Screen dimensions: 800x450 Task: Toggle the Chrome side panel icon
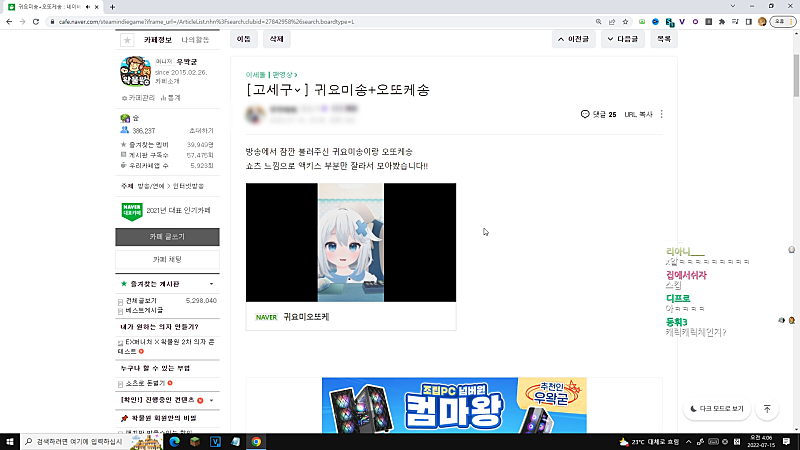click(x=748, y=22)
